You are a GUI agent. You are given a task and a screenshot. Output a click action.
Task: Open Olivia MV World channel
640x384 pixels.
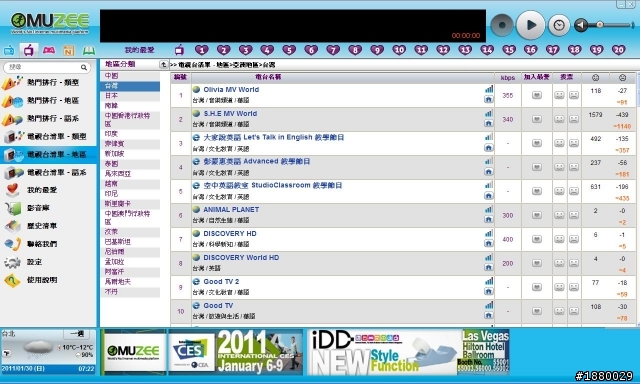(x=231, y=90)
